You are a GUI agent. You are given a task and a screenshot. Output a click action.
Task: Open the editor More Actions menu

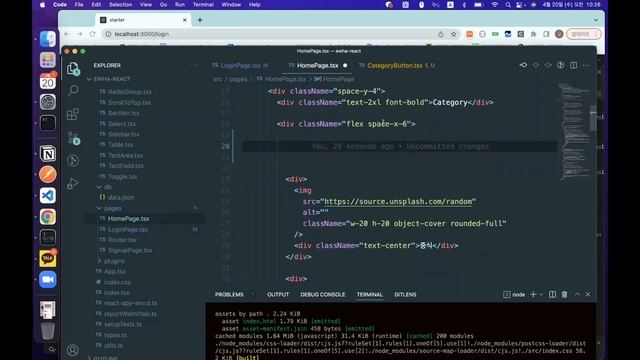[586, 65]
